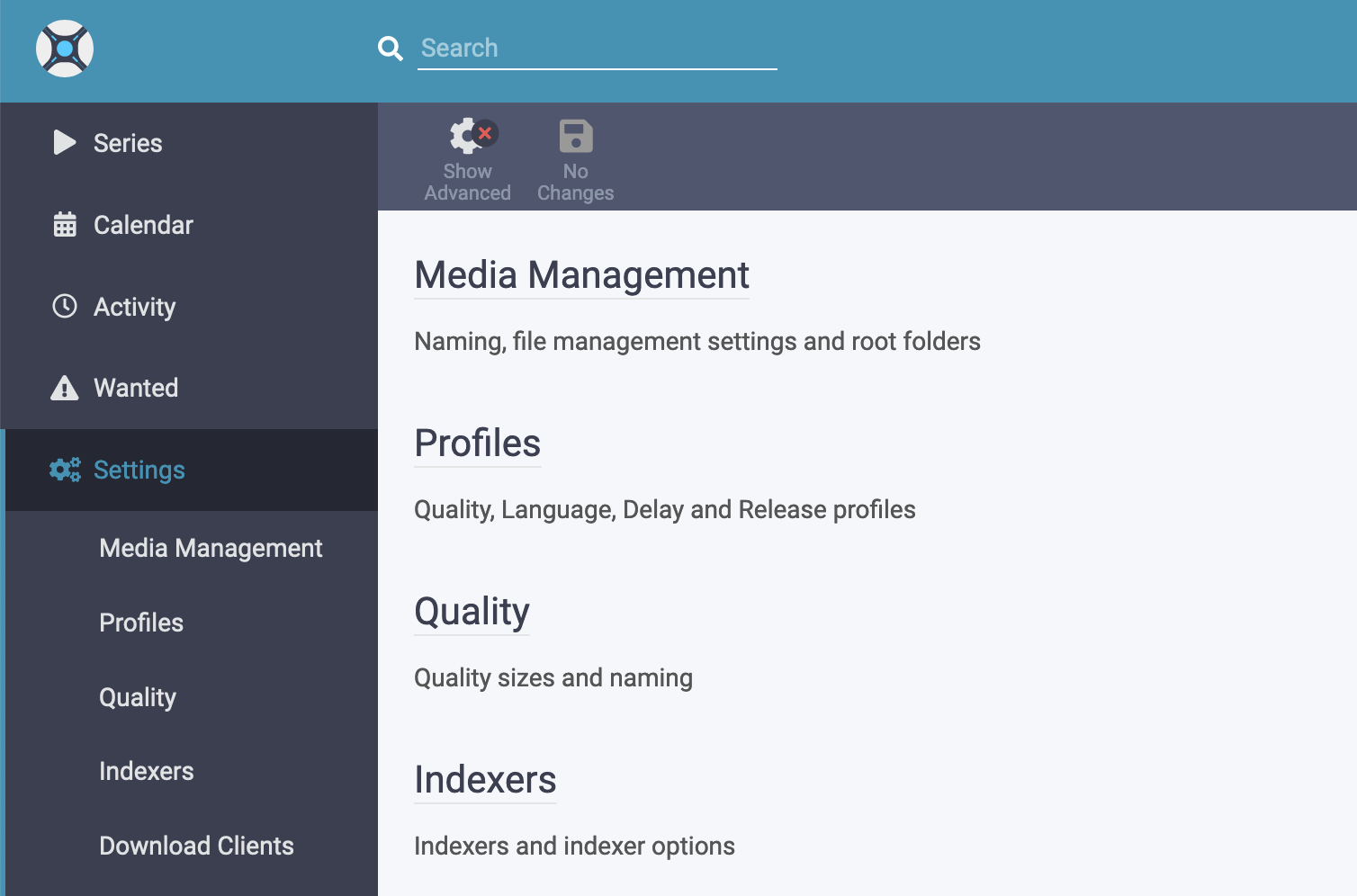Click the No Changes save icon

[x=576, y=138]
